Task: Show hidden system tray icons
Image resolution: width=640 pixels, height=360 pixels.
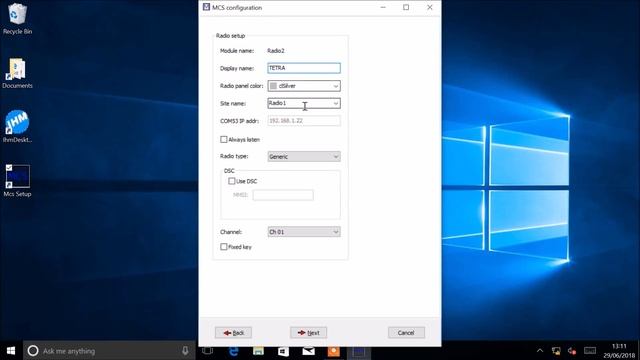Action: (540, 351)
